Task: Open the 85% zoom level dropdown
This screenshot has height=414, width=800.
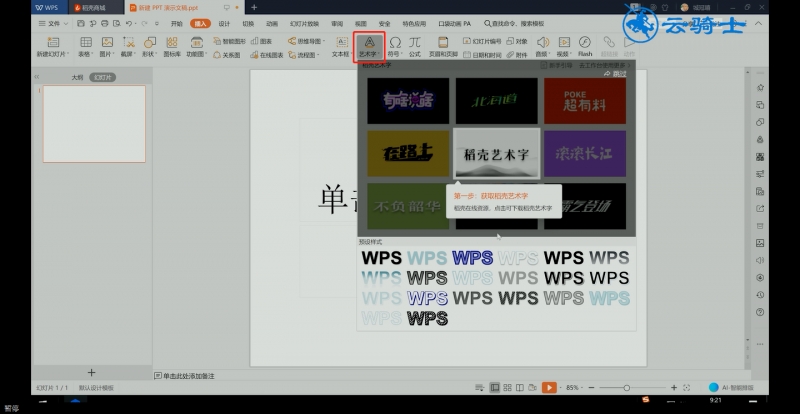Action: point(574,388)
